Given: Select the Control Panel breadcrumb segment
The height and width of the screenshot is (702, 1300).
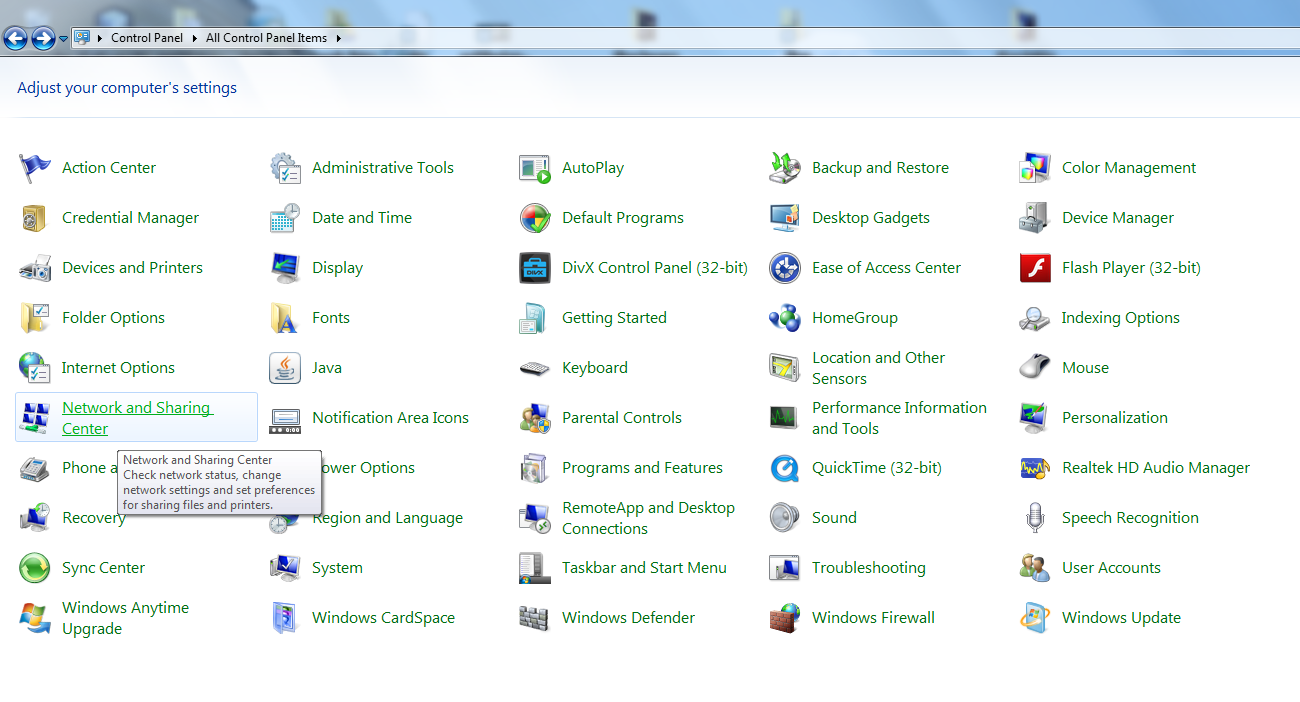Looking at the screenshot, I should coord(147,38).
